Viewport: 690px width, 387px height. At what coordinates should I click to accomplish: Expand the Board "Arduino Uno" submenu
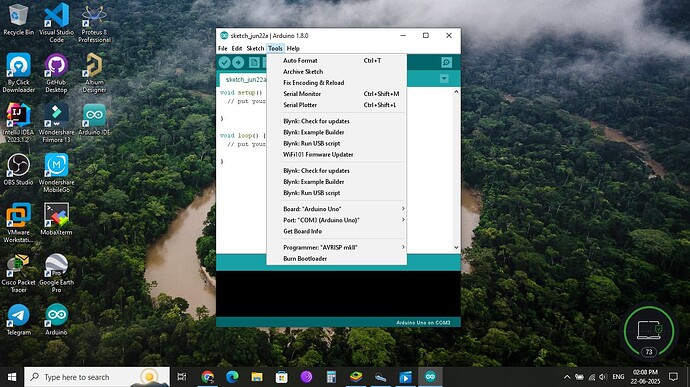(x=336, y=209)
